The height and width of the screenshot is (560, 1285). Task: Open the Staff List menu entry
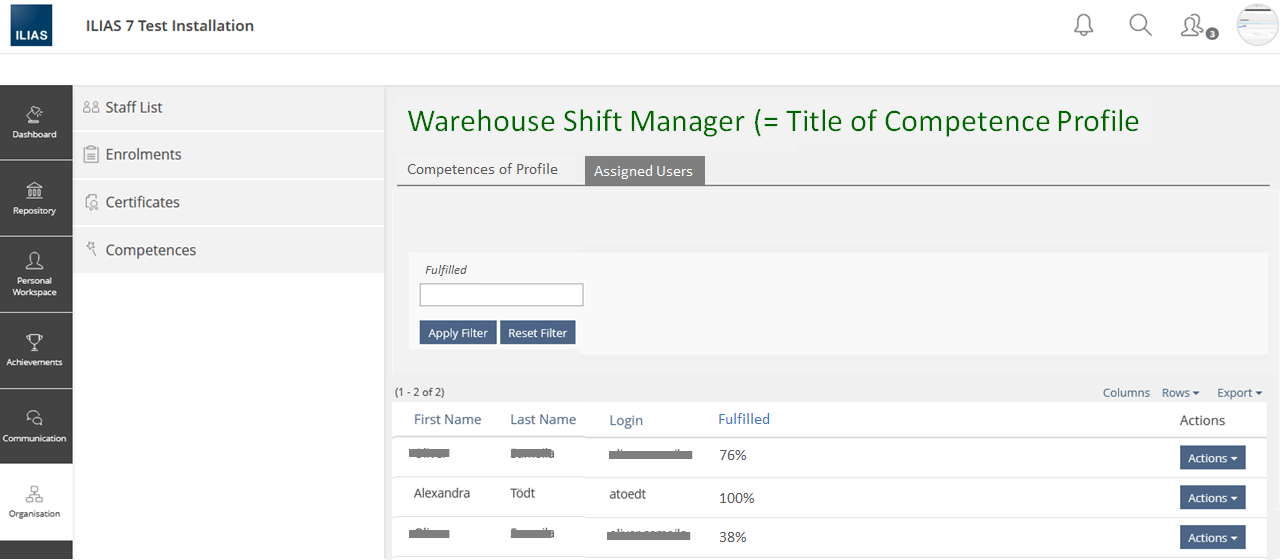(134, 107)
